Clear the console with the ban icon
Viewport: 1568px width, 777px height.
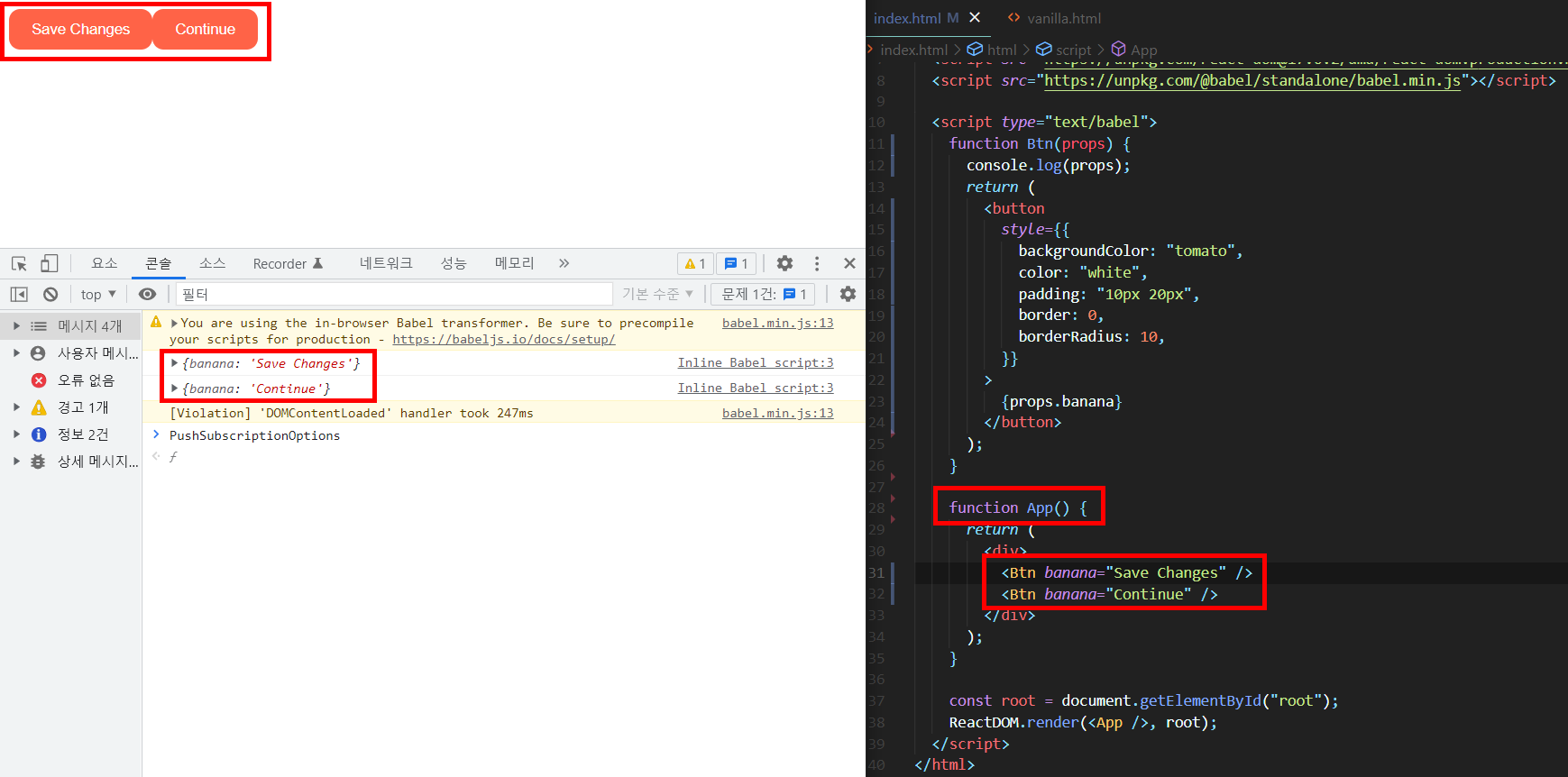(50, 294)
